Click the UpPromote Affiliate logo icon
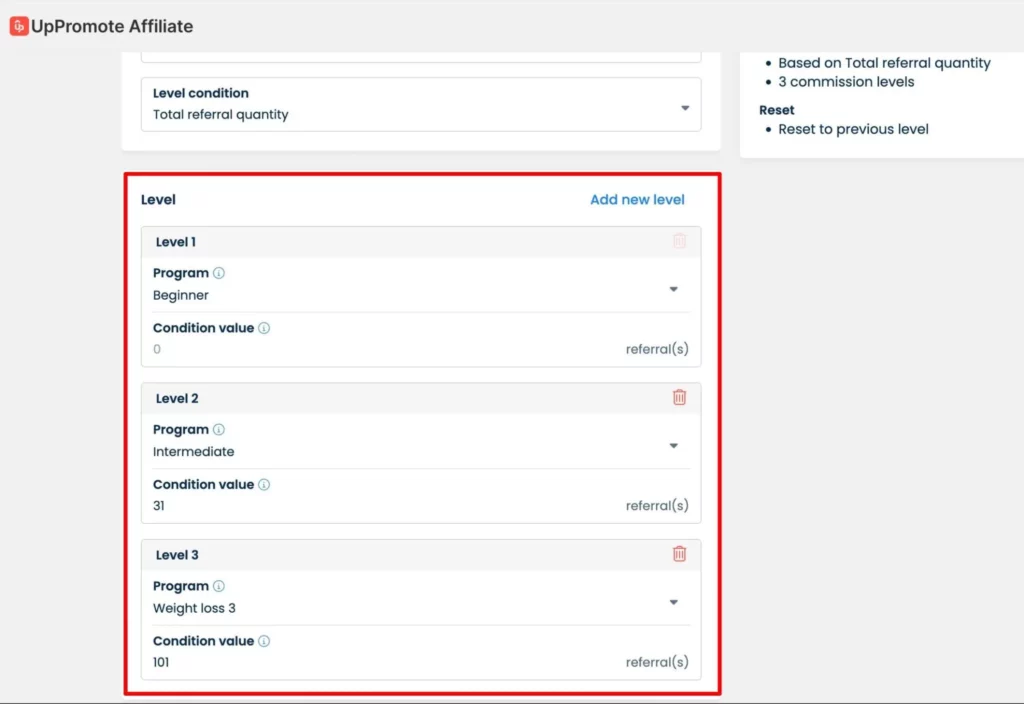Image resolution: width=1024 pixels, height=704 pixels. click(18, 27)
